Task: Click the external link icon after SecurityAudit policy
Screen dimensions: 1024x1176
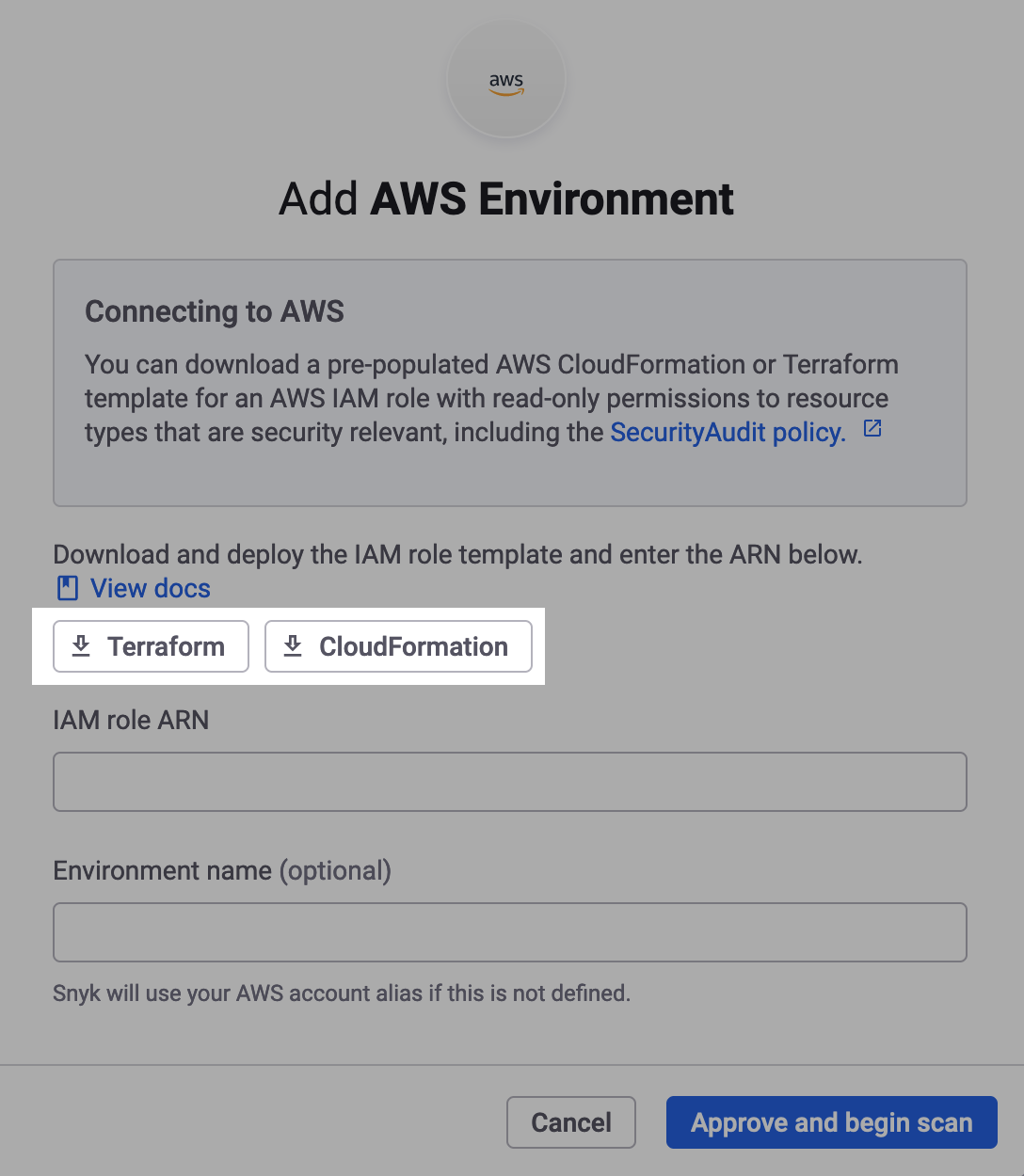Action: click(872, 429)
